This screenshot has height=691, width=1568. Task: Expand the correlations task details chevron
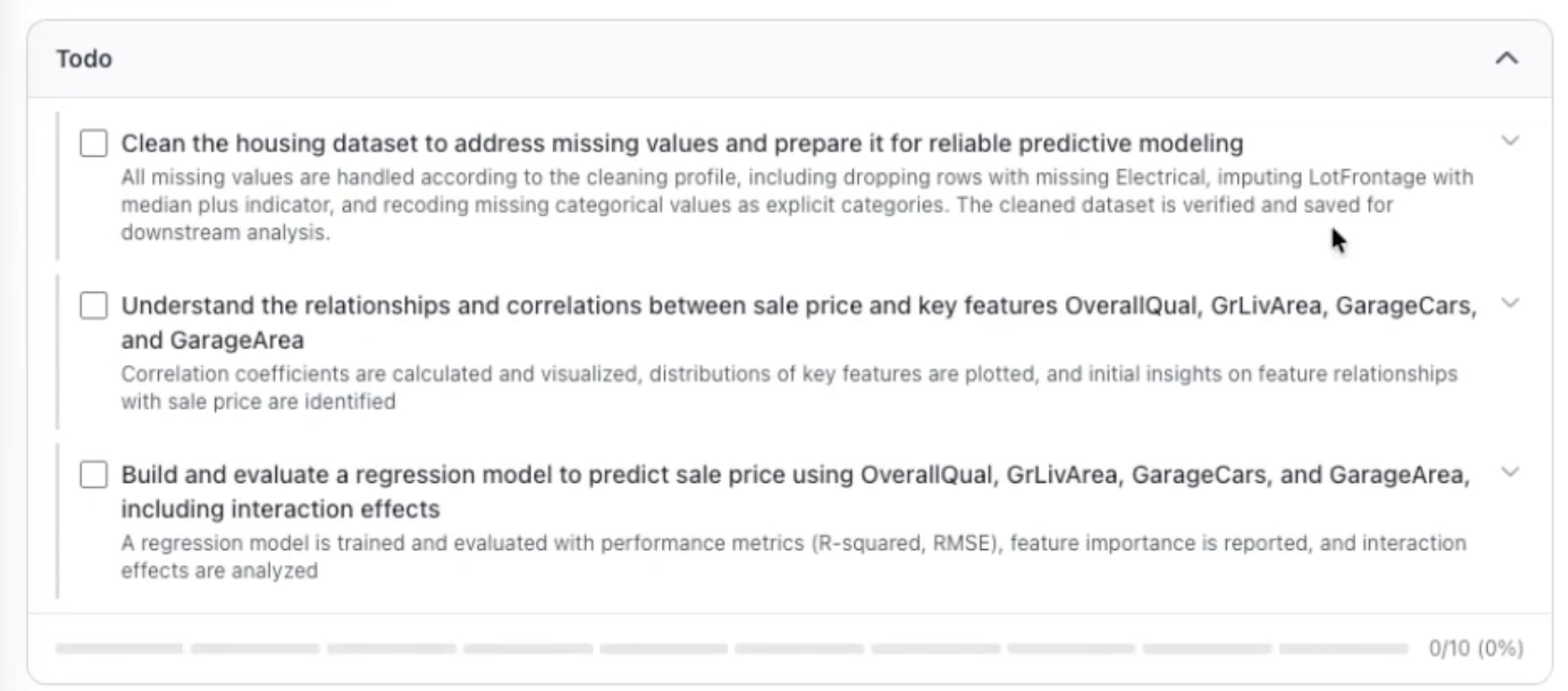tap(1510, 303)
